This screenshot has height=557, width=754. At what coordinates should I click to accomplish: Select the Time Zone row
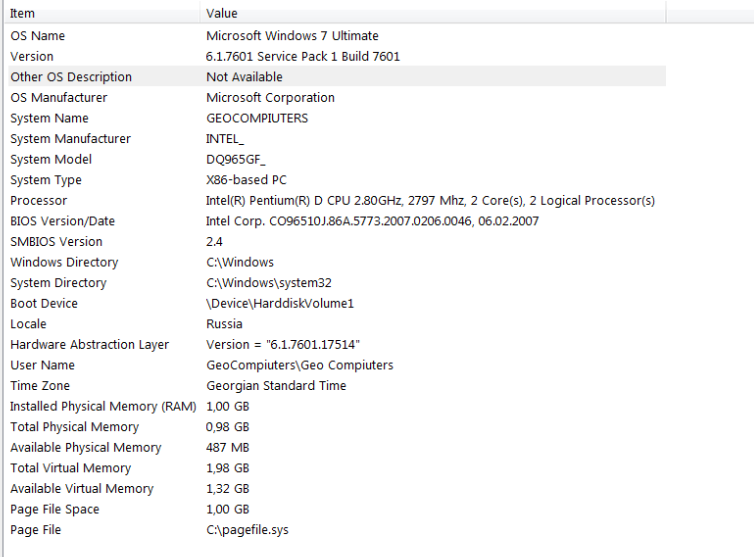point(41,386)
